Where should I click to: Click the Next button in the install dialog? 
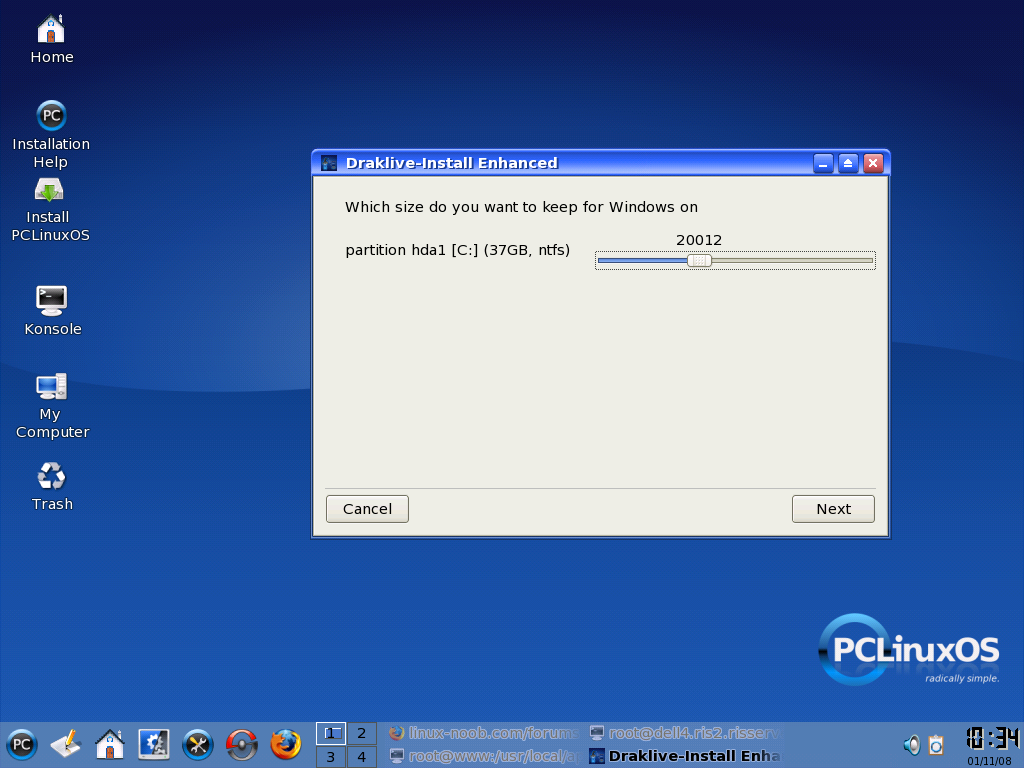833,508
